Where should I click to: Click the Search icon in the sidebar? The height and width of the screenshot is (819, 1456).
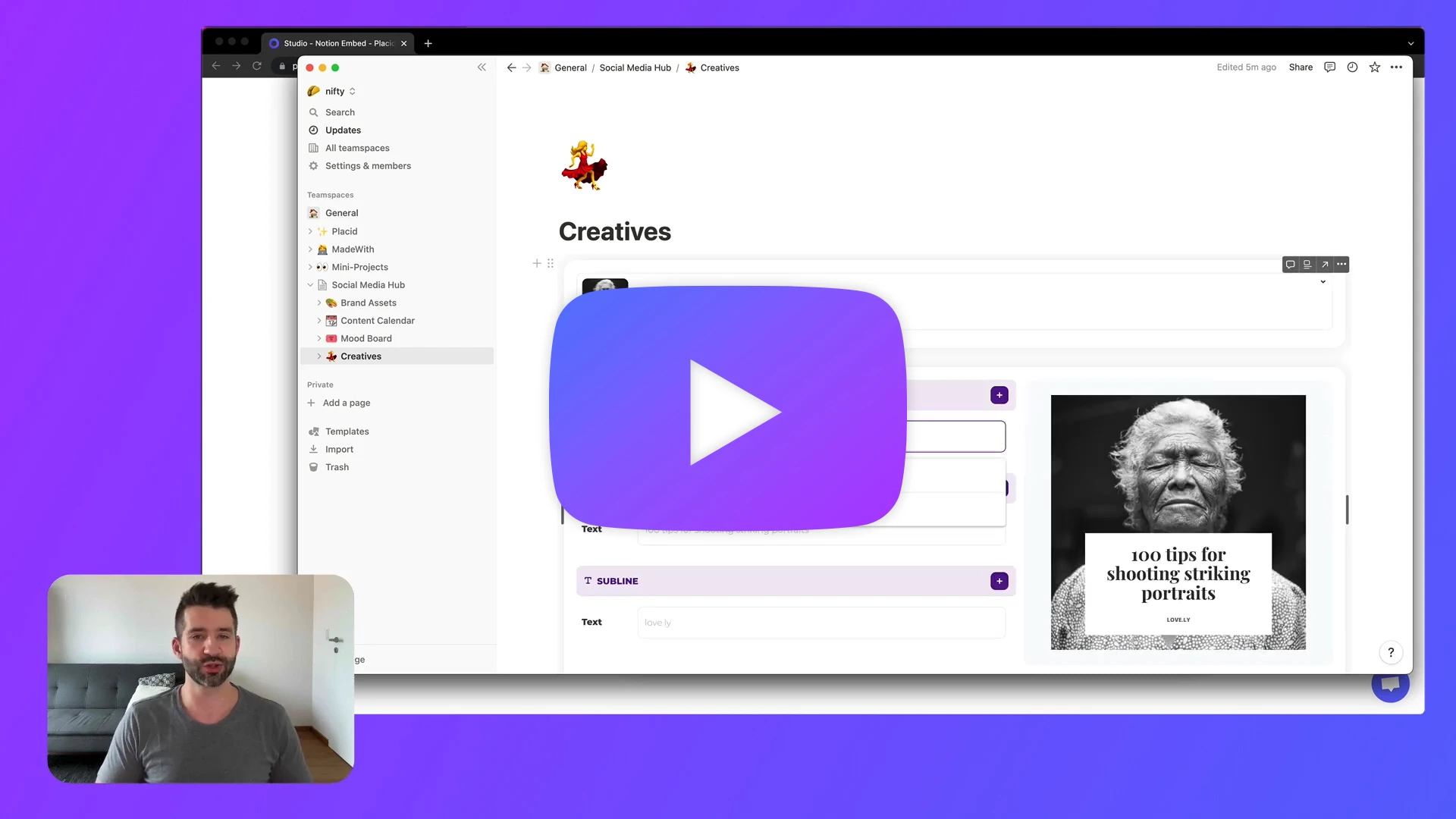point(313,112)
